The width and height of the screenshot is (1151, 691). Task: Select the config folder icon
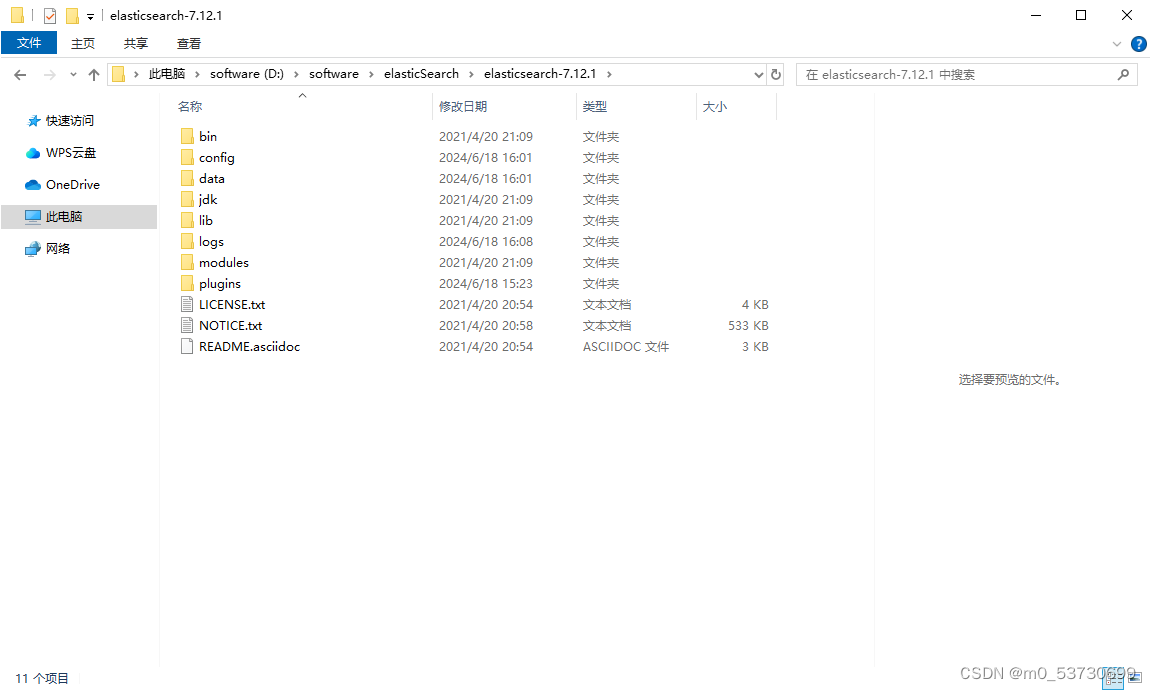click(187, 157)
